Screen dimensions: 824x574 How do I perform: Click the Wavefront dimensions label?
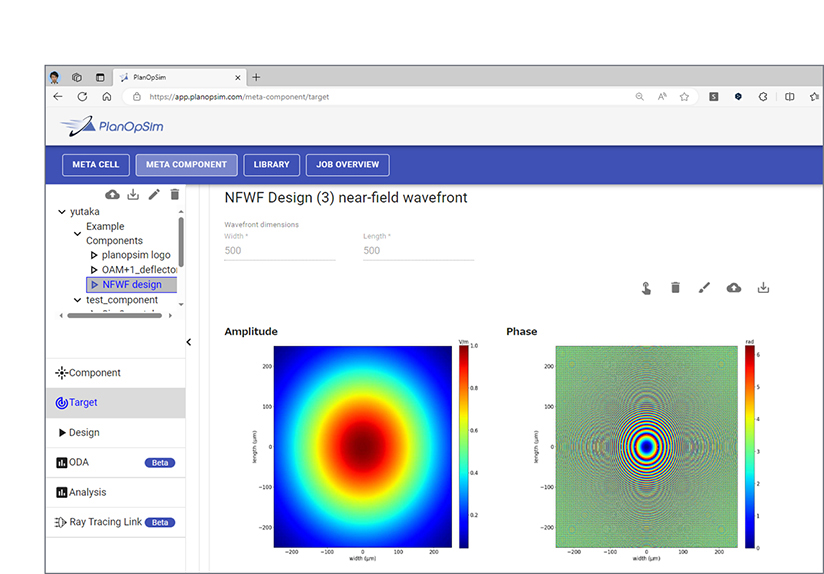[261, 224]
